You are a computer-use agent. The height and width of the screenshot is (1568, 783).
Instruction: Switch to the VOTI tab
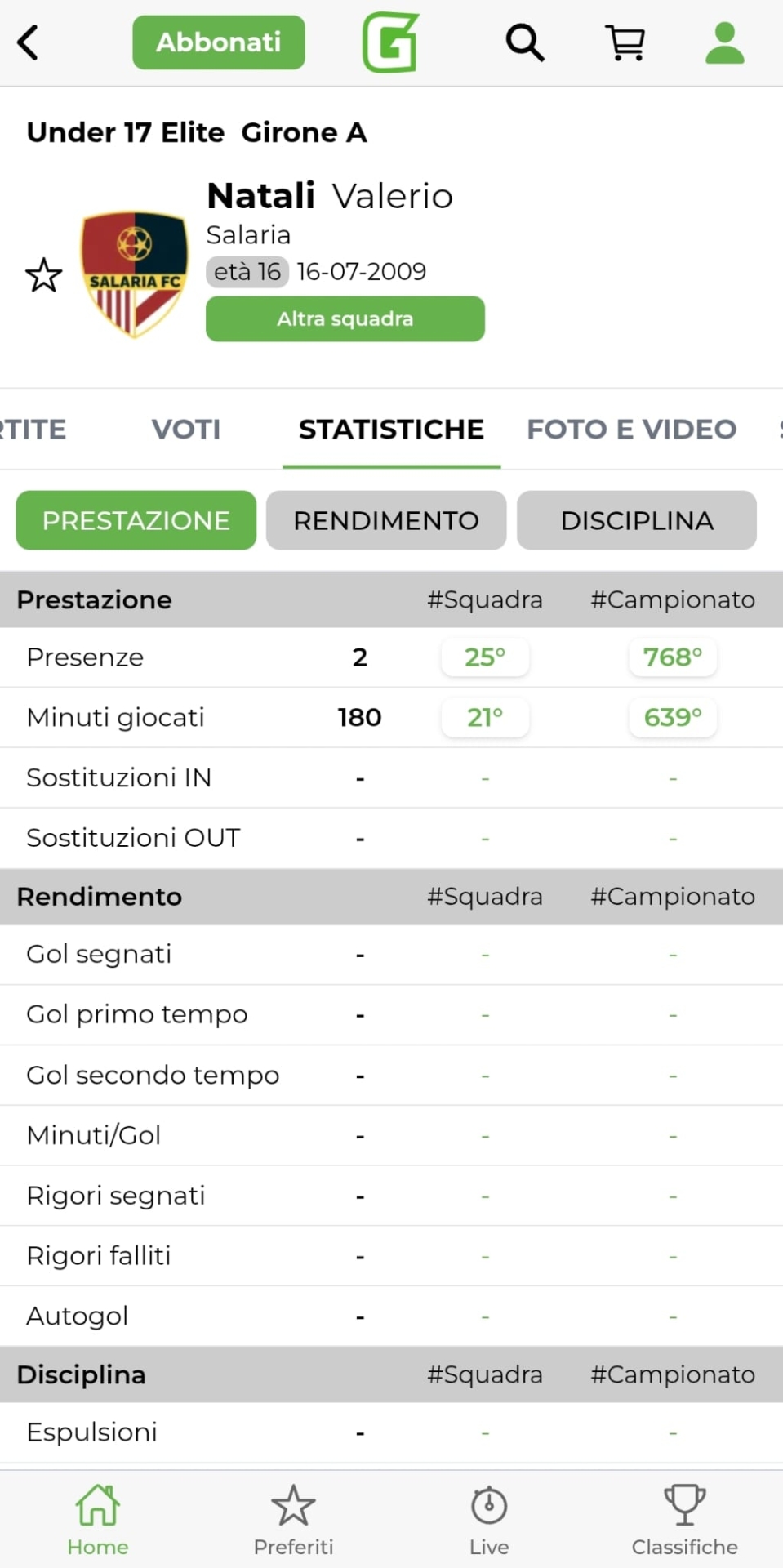coord(186,430)
